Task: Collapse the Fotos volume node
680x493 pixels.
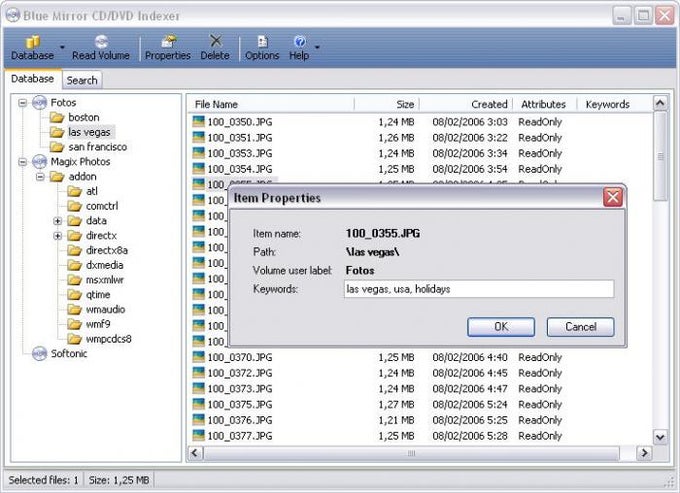Action: pos(23,103)
